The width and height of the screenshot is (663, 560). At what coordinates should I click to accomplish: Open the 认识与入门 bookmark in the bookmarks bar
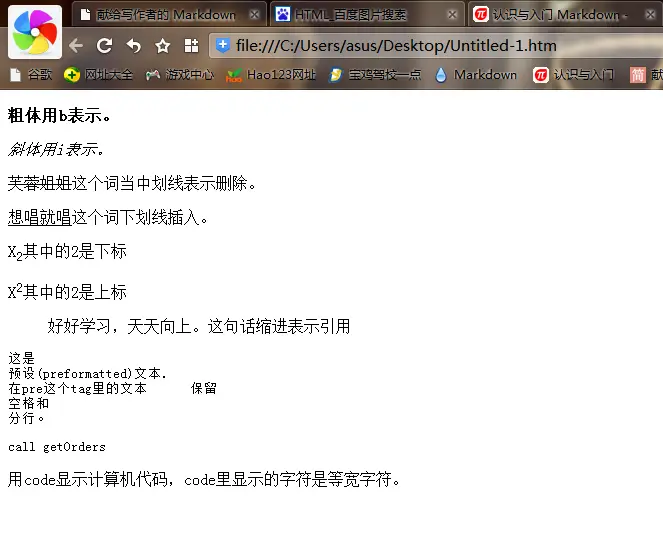[x=573, y=75]
